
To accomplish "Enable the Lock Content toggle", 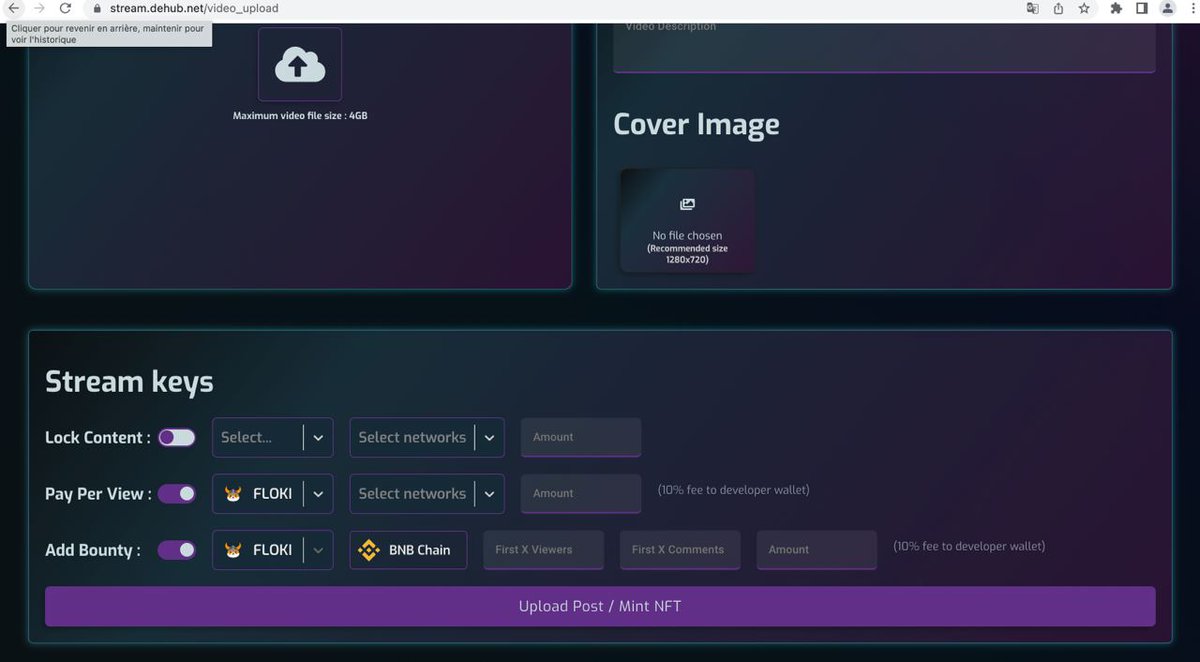I will 177,437.
